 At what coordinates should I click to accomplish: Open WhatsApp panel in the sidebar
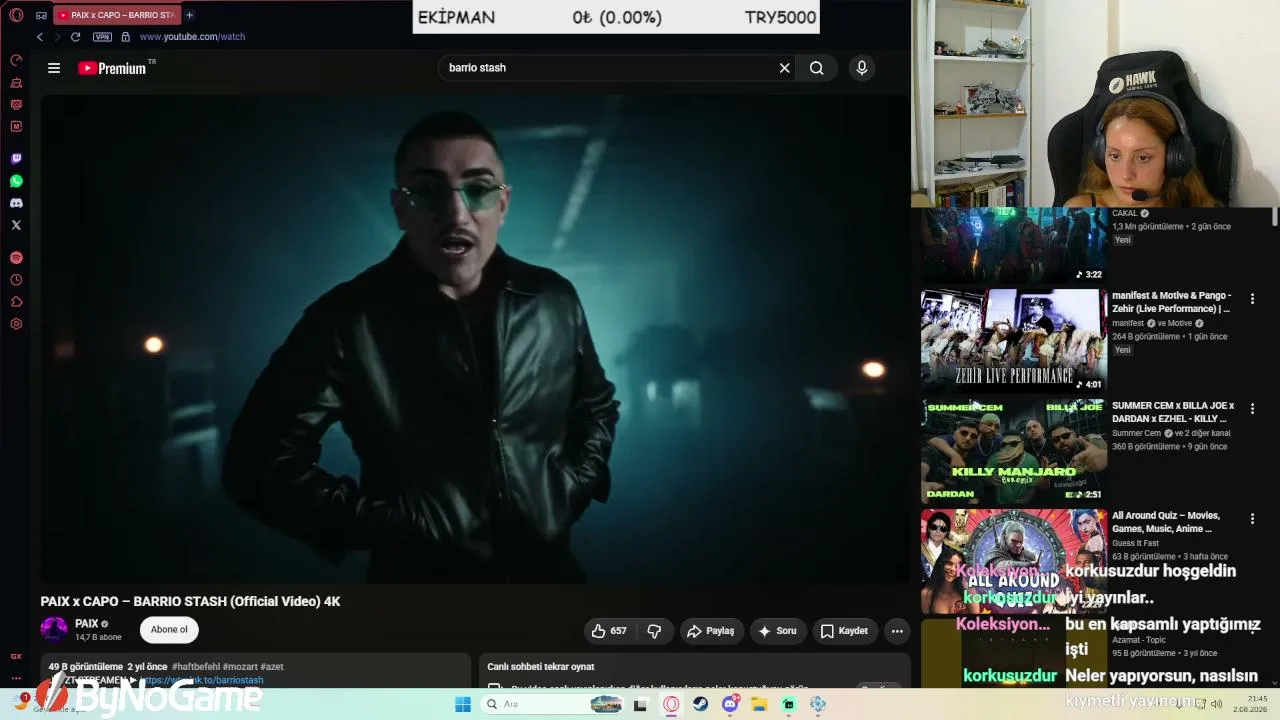(x=16, y=181)
